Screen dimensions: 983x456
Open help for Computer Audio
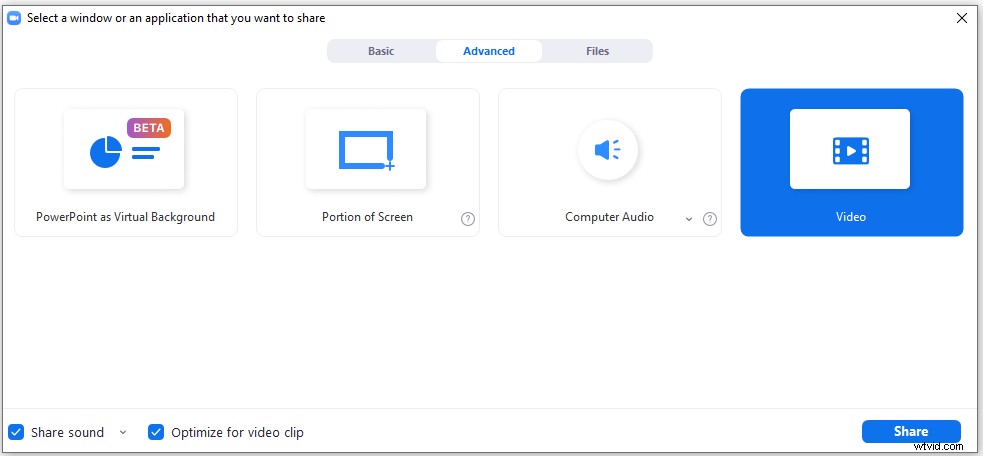(710, 219)
